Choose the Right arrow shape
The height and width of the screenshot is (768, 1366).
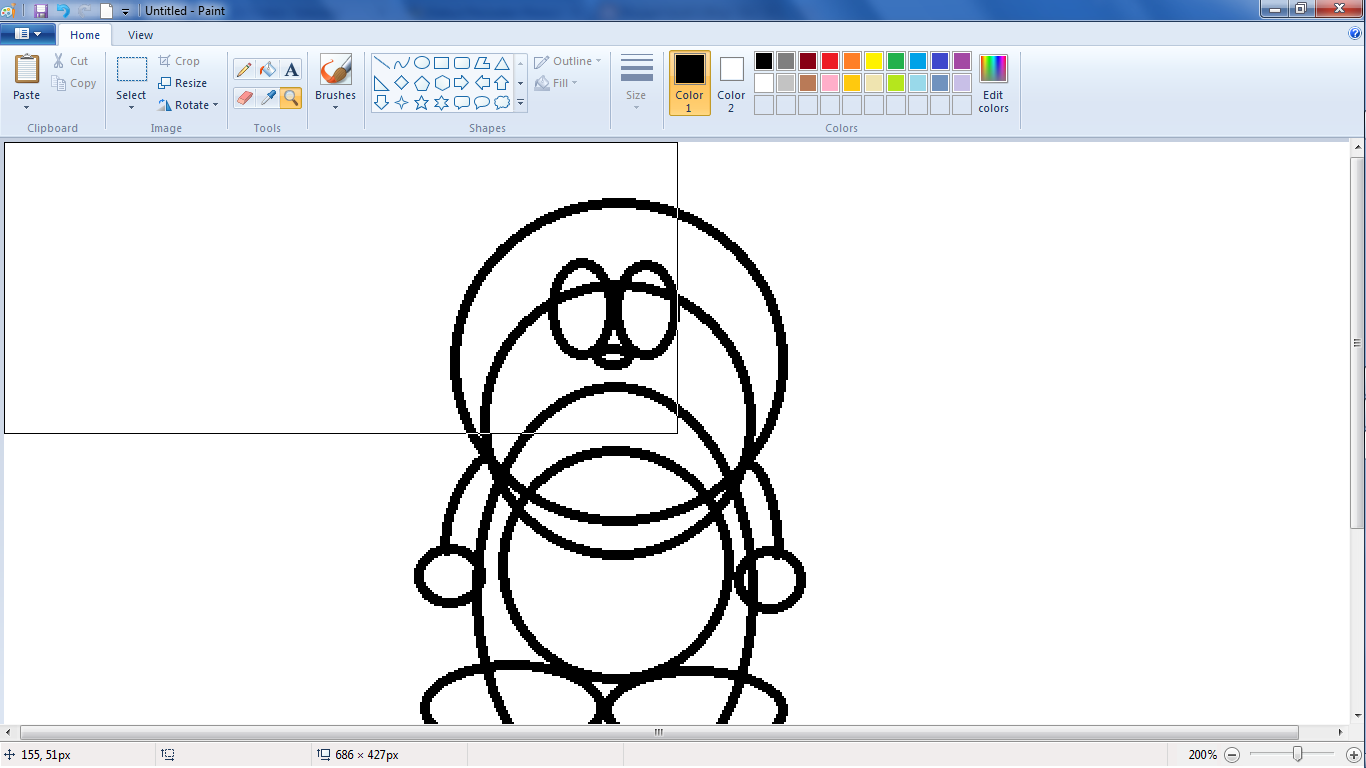[461, 83]
